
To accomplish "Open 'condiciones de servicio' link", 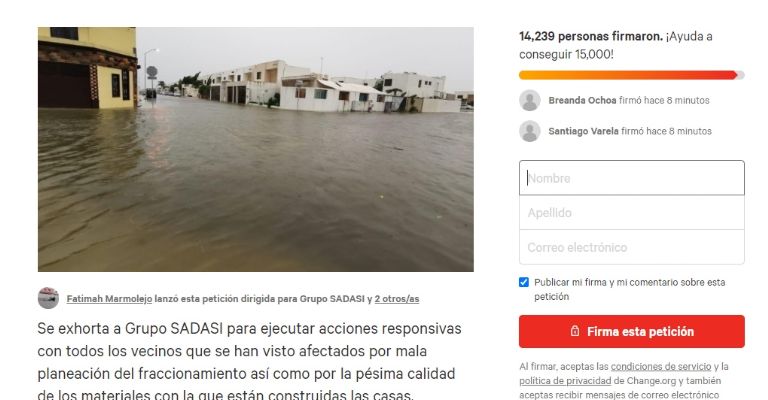I will coord(661,366).
